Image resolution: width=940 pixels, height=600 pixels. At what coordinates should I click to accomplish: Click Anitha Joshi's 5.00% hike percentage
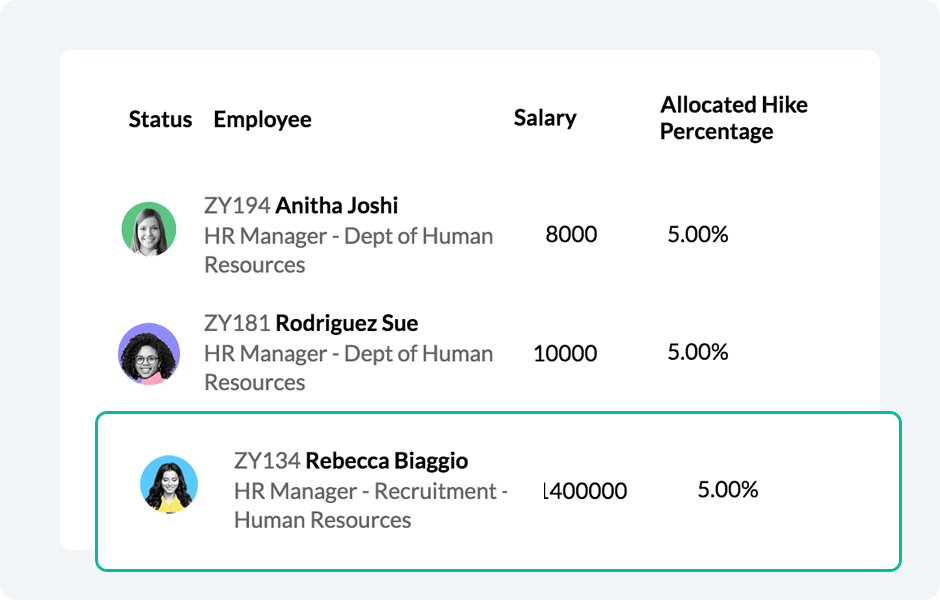click(698, 235)
